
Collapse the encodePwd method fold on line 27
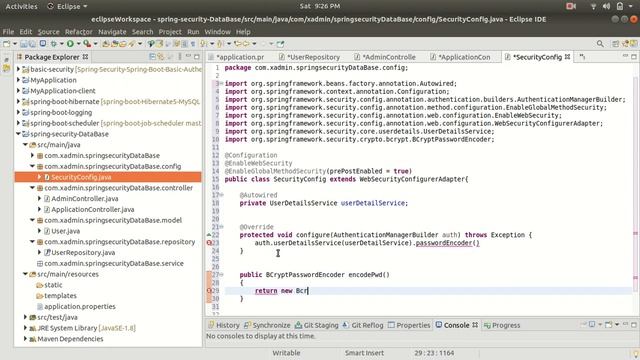pyautogui.click(x=221, y=275)
